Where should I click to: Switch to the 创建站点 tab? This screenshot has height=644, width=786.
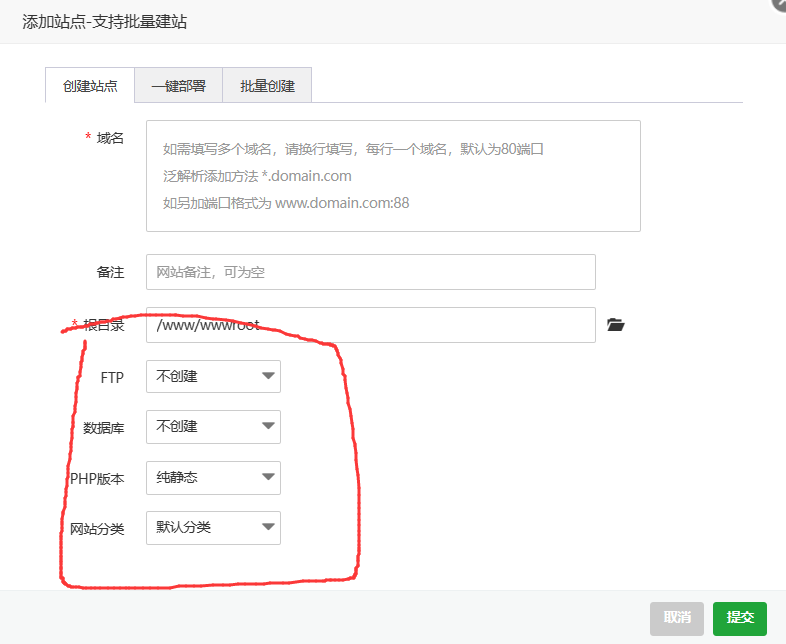point(90,86)
